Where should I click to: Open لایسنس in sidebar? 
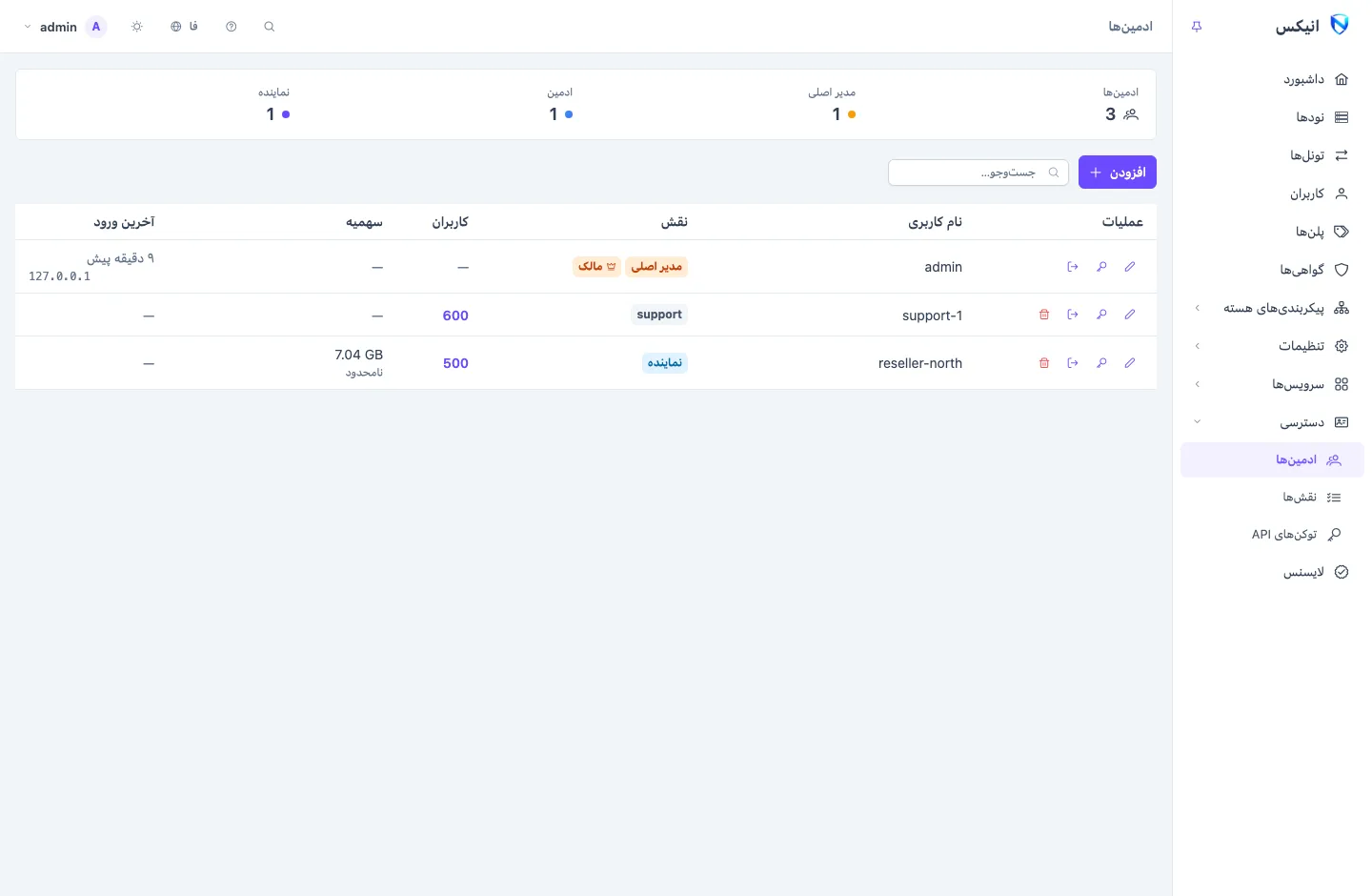(x=1272, y=572)
